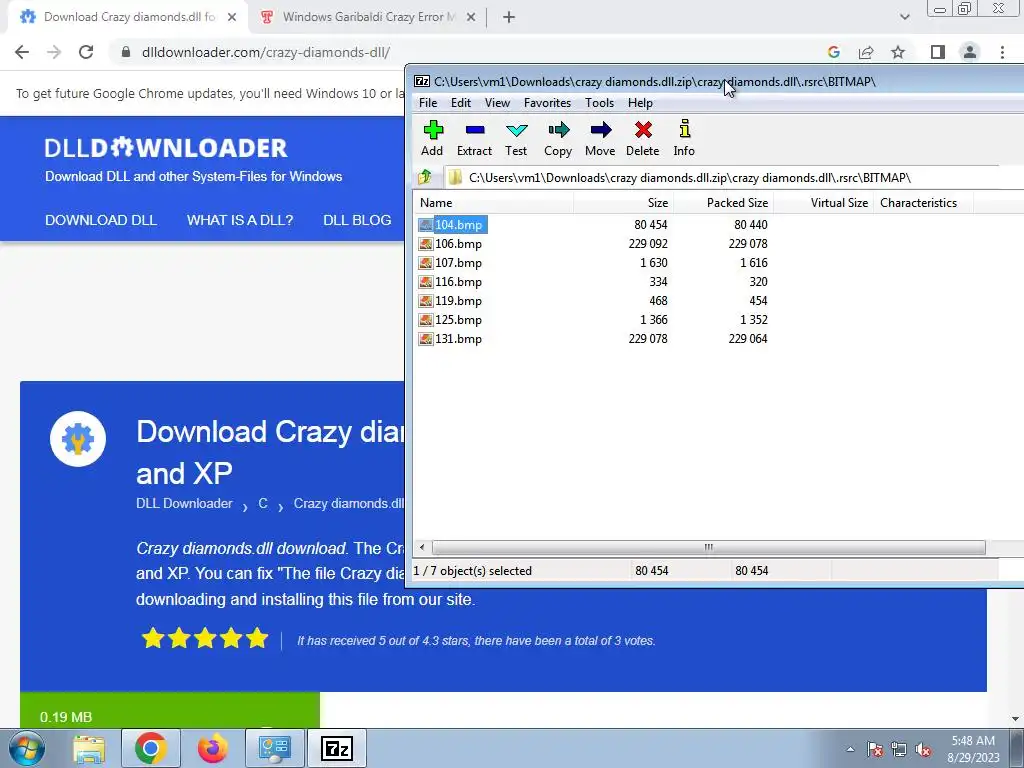
Task: Toggle Chrome side panel icon
Action: [938, 52]
